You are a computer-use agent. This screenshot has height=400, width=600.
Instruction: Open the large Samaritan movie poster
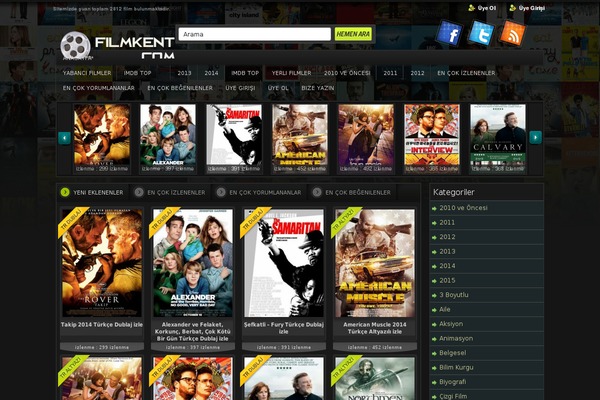coord(284,263)
